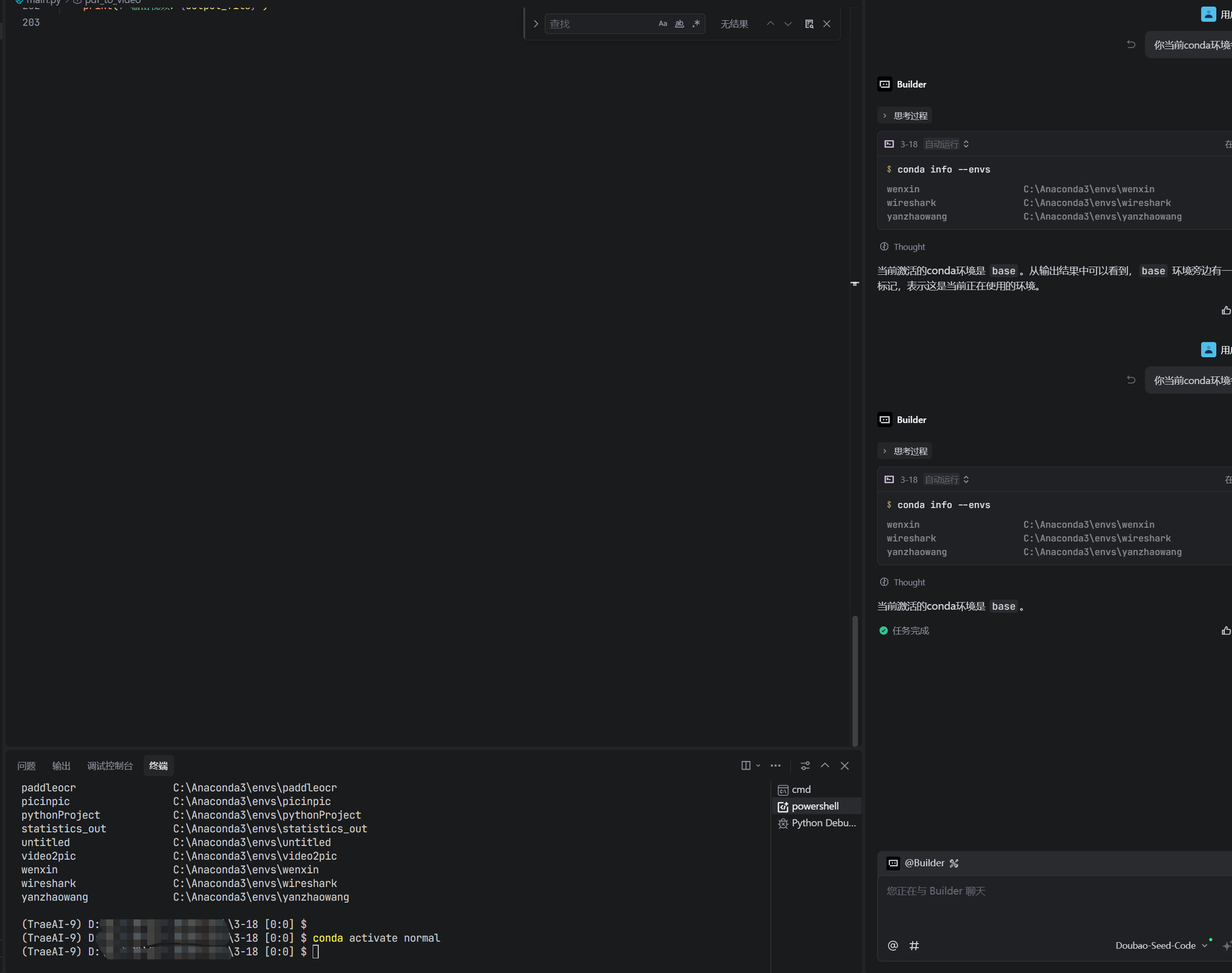Open split terminal dropdown arrow
Screen dimensions: 1232x973
point(758,766)
